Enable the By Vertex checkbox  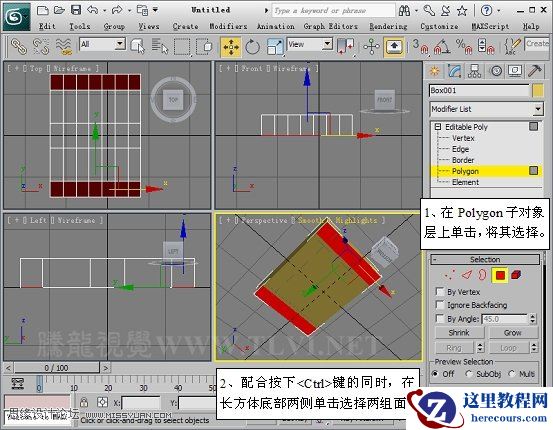point(440,291)
